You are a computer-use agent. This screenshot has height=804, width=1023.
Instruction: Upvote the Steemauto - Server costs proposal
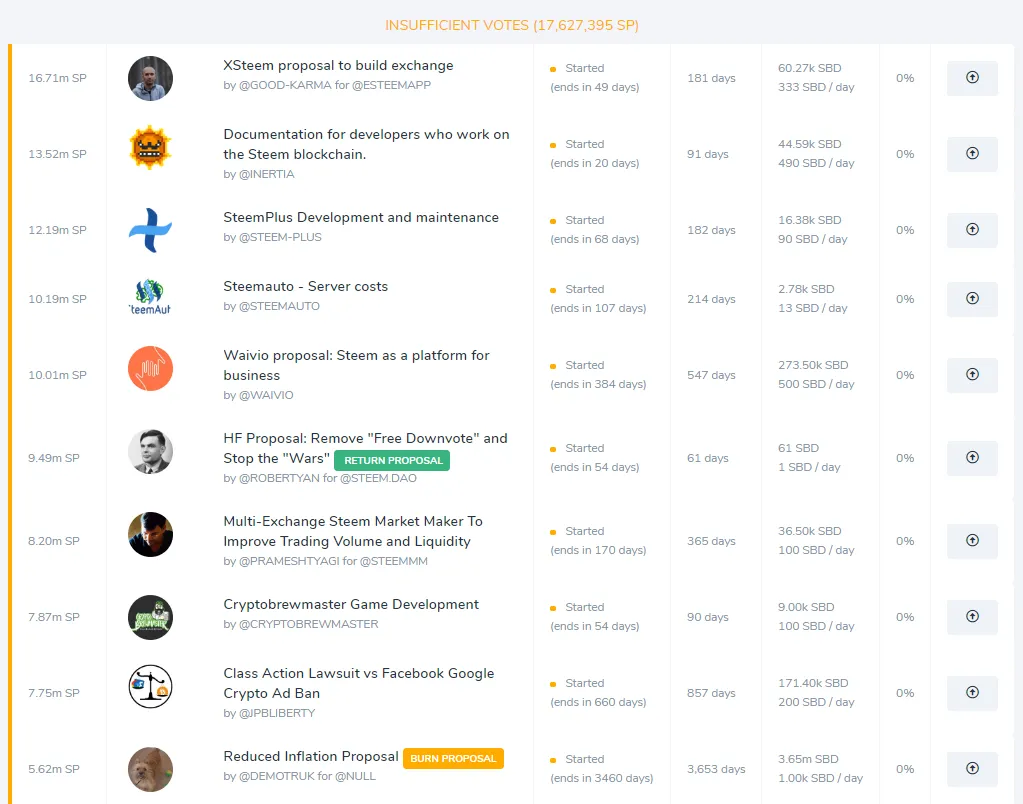tap(972, 299)
